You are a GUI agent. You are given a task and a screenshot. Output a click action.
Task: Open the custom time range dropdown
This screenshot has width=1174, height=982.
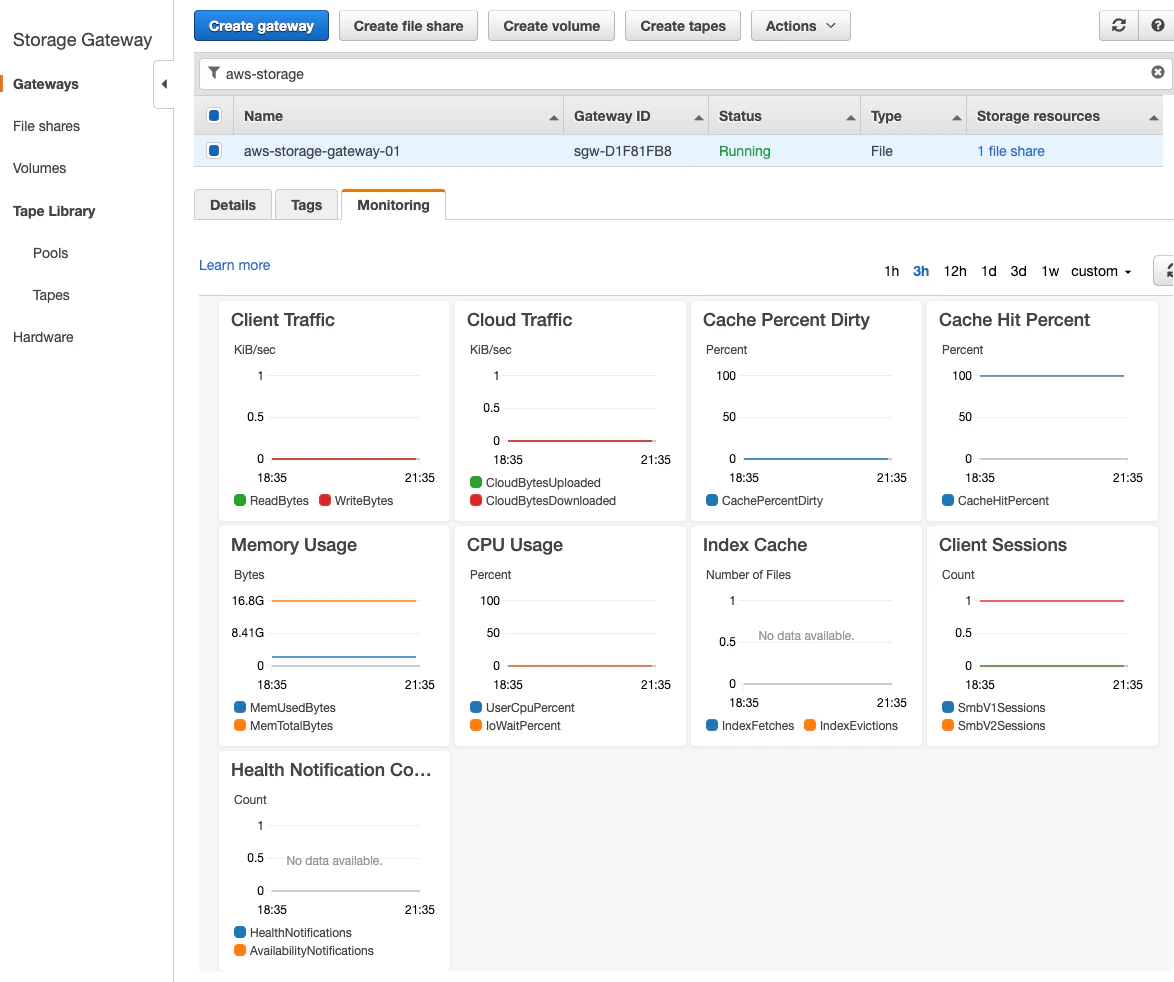(x=1100, y=271)
